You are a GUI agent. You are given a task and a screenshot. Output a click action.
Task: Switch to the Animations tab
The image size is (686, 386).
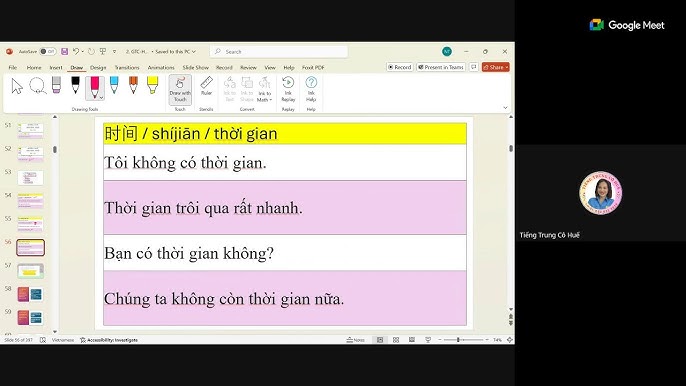[161, 67]
